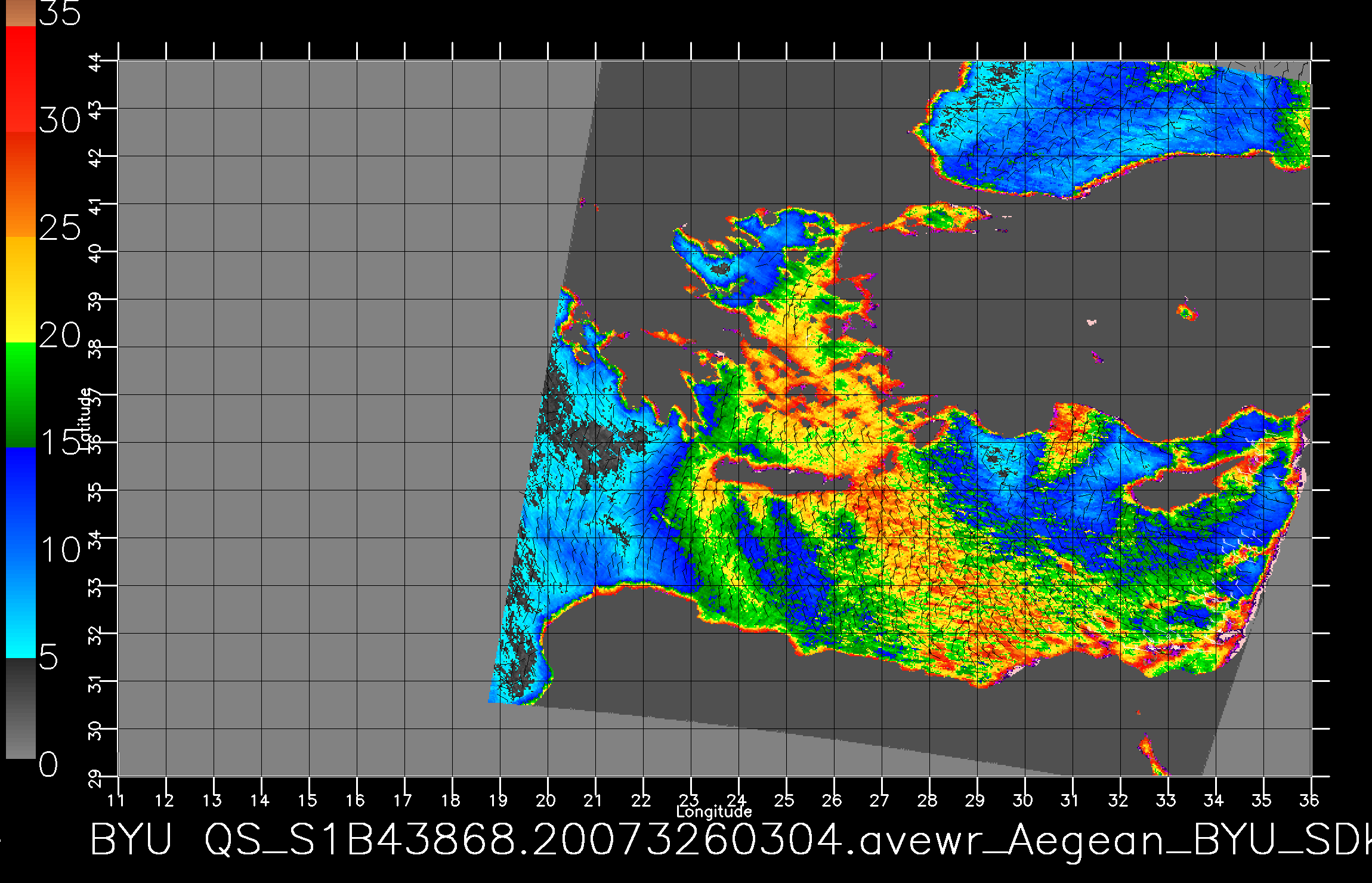
Task: Click the green segment of the color bar
Action: [x=21, y=394]
